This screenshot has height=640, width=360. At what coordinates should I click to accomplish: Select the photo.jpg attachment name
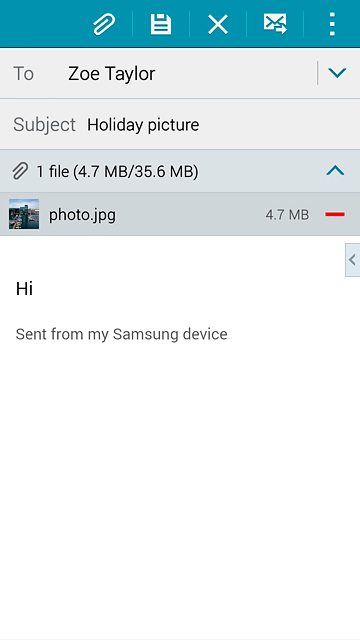tap(82, 215)
